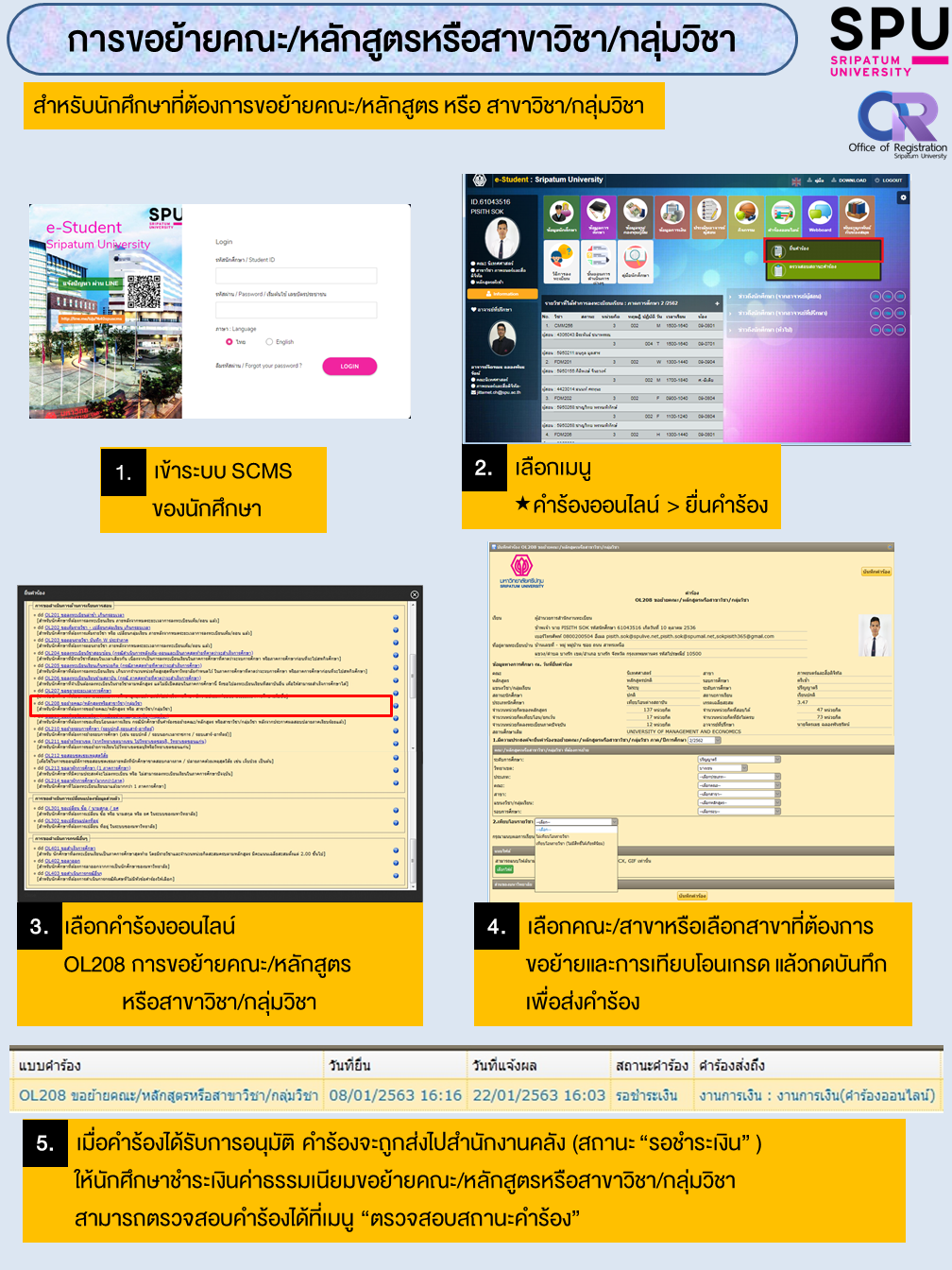Image resolution: width=952 pixels, height=1270 pixels.
Task: Click the pink LOGIN button
Action: point(349,367)
